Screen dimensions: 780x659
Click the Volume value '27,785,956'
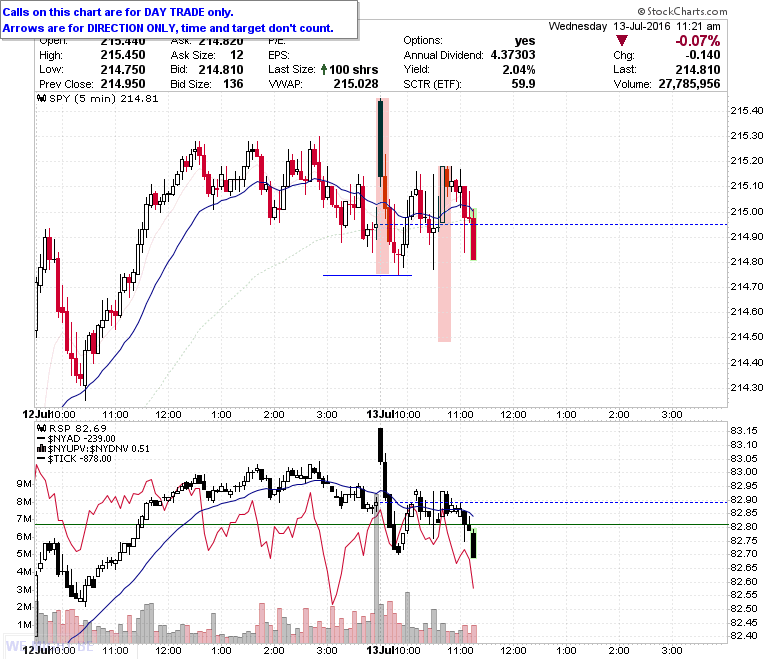point(689,84)
